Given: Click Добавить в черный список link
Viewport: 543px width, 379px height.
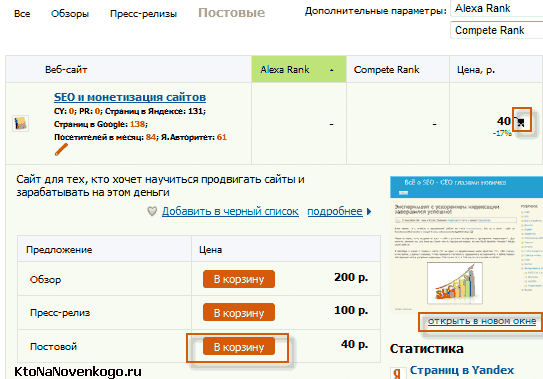Looking at the screenshot, I should pos(230,211).
